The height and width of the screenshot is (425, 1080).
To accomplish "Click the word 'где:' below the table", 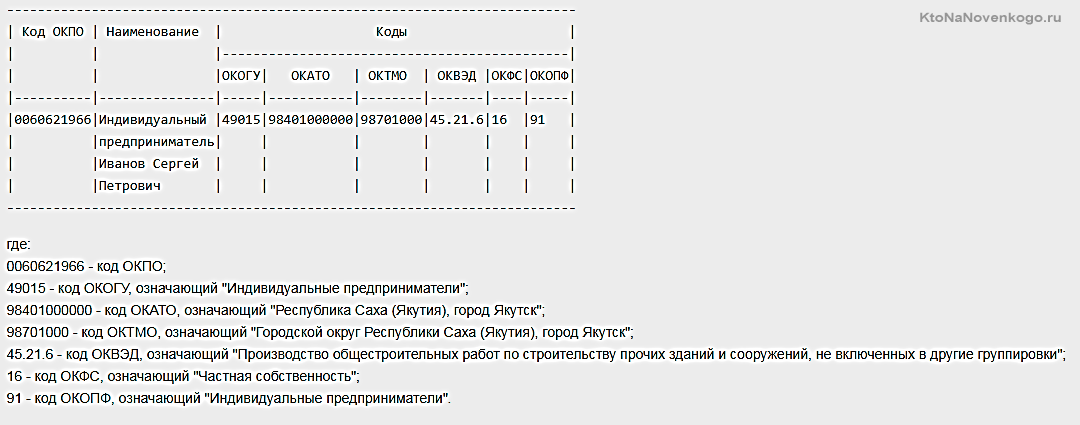I will (x=19, y=245).
